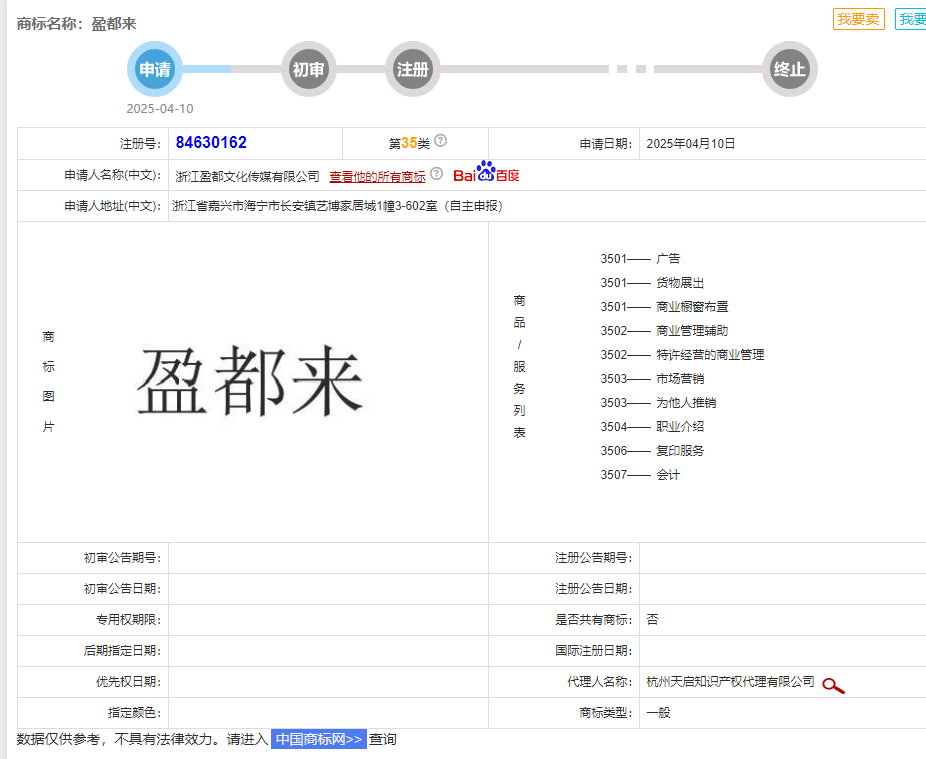Select the 3503 市场营销 item
Viewport: 926px width, 759px height.
[652, 379]
